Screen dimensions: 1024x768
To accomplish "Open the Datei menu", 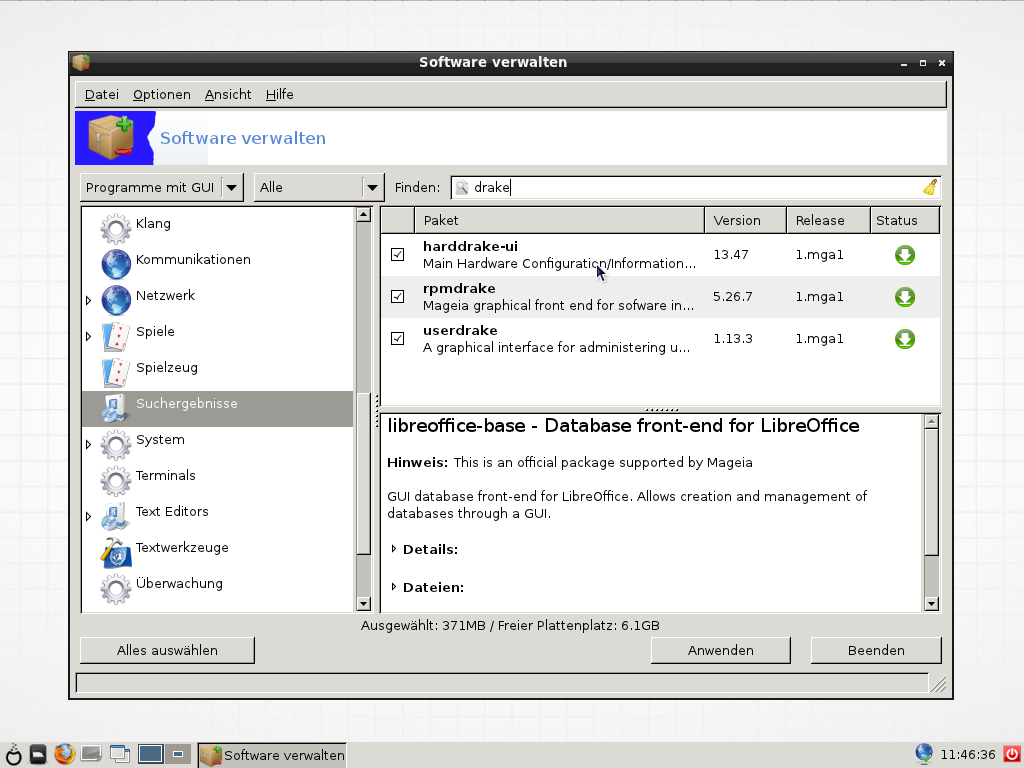I will pyautogui.click(x=102, y=95).
